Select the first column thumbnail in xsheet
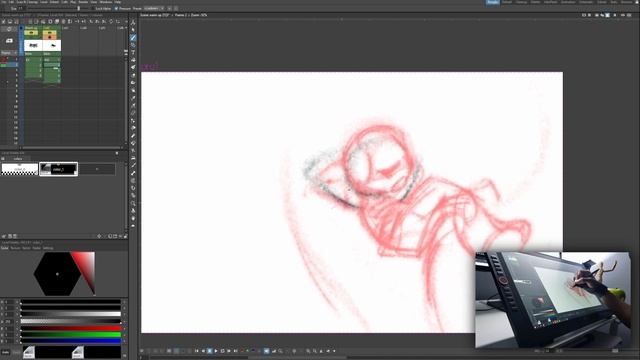 coord(33,45)
